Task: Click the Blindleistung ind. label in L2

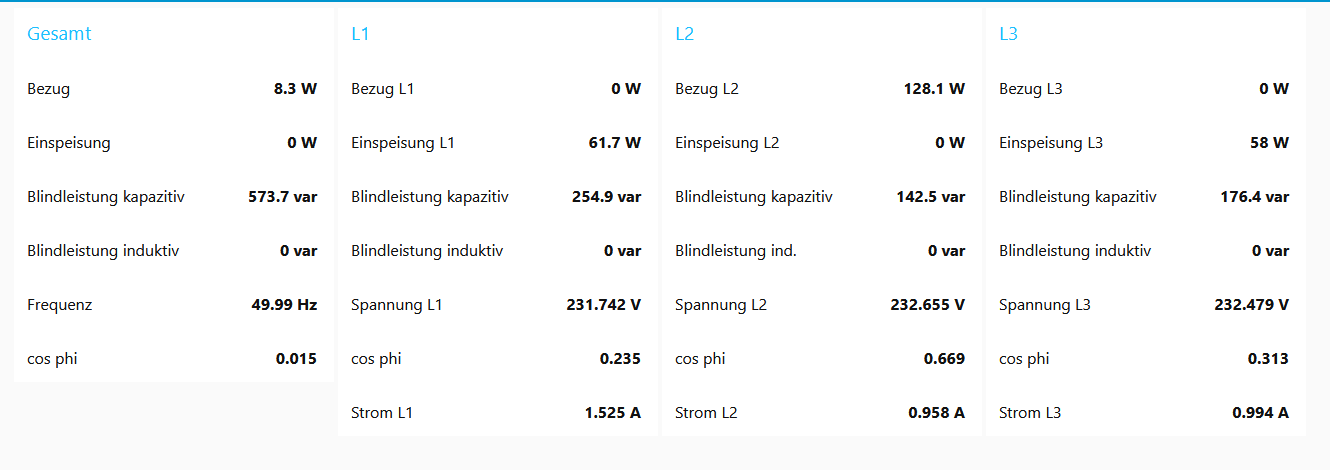Action: 736,251
